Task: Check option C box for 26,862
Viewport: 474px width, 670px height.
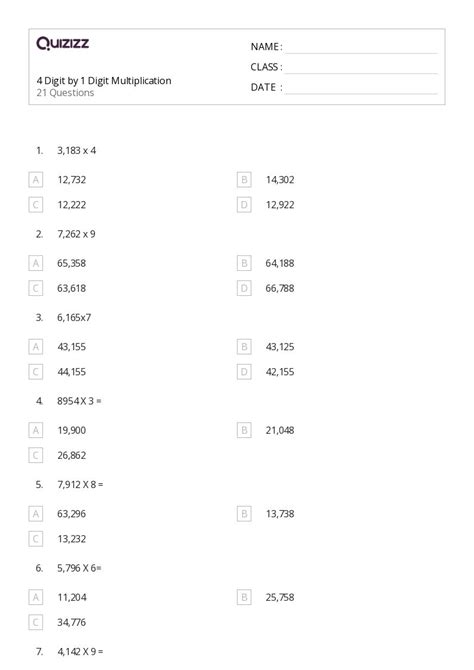Action: click(x=36, y=455)
